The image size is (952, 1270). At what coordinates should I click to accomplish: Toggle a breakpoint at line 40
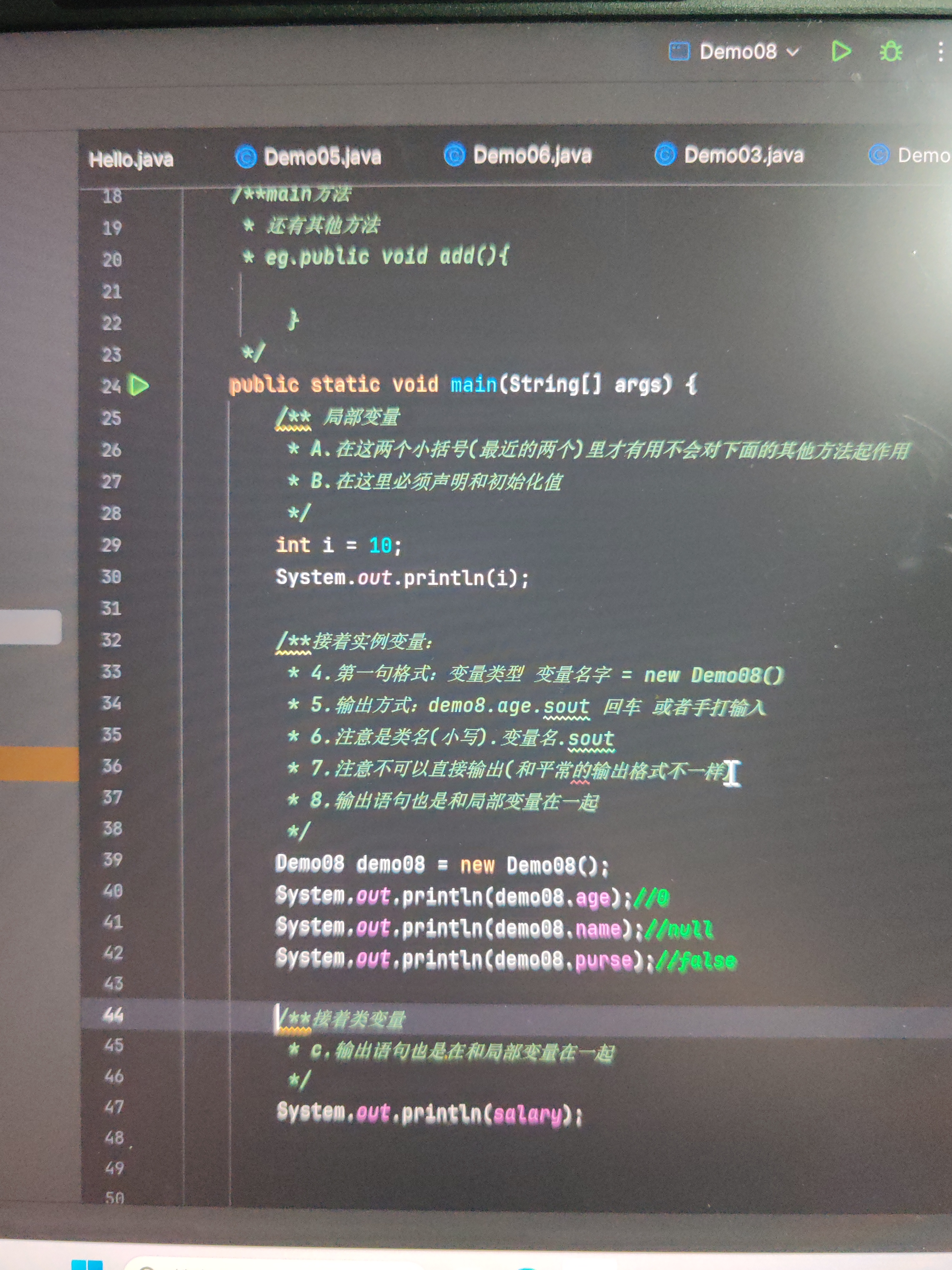112,891
